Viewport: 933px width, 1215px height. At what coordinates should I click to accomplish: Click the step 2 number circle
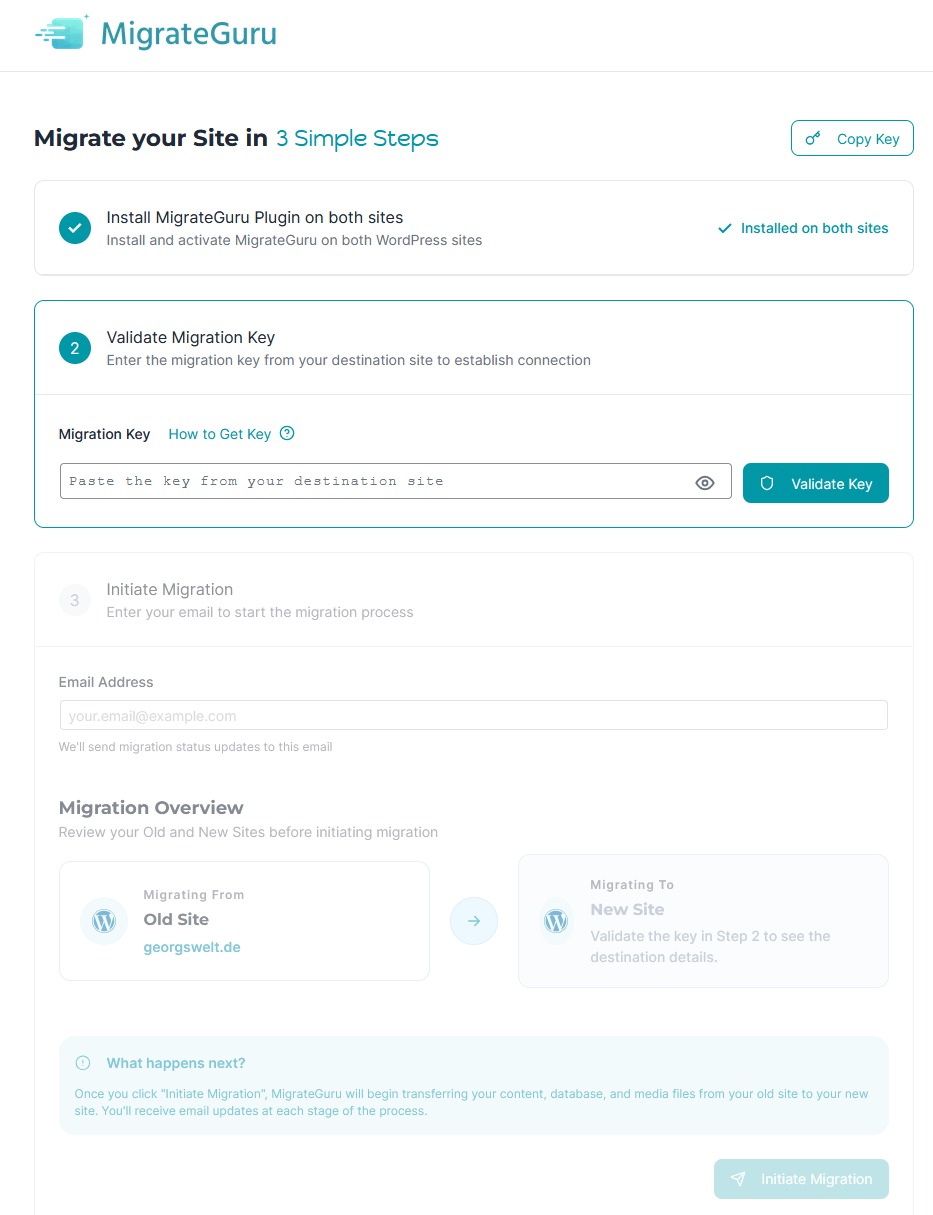point(75,348)
